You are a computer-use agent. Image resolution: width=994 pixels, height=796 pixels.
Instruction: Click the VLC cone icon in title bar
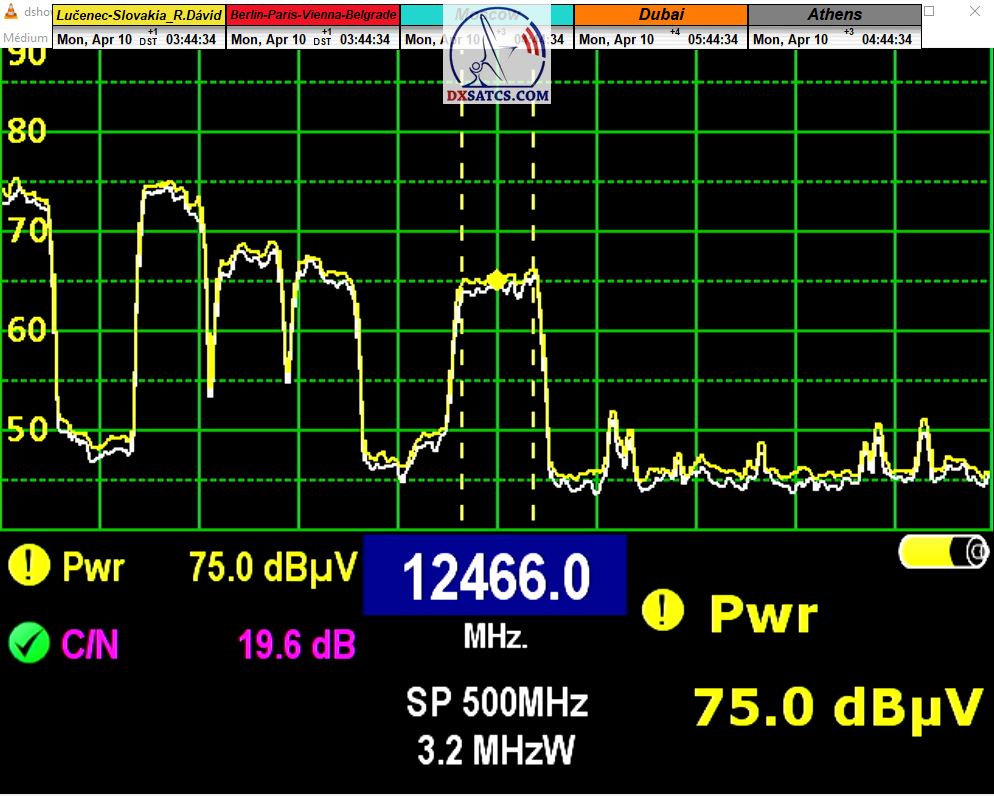tap(12, 13)
